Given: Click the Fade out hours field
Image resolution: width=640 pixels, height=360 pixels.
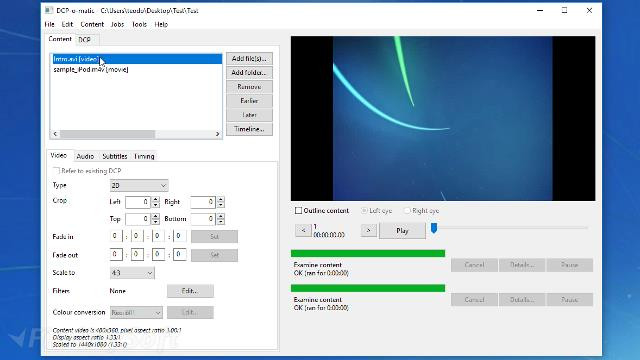Looking at the screenshot, I should (116, 255).
